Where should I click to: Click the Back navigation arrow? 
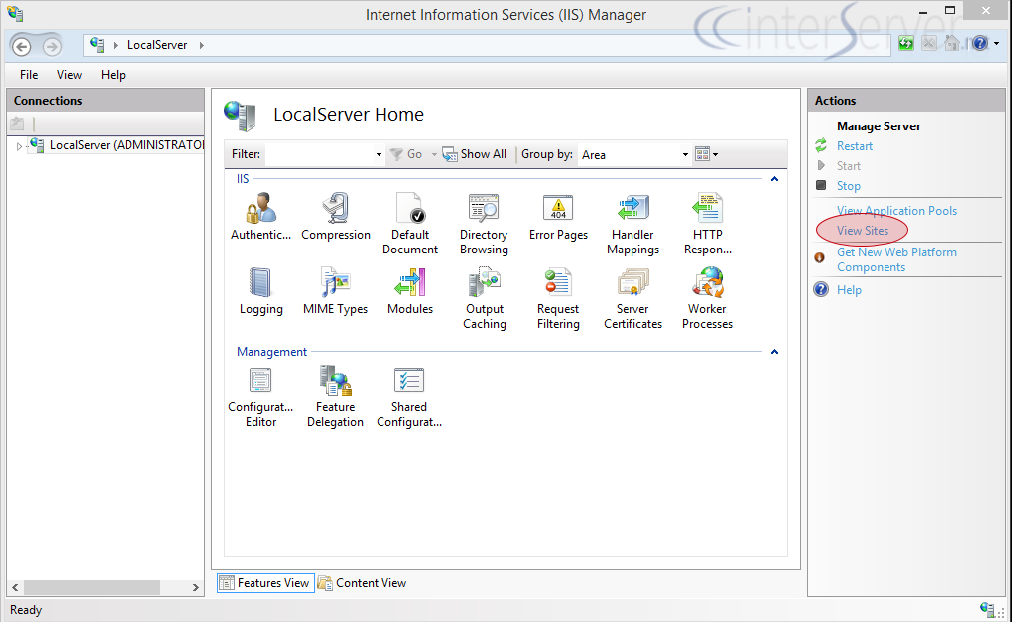click(21, 46)
